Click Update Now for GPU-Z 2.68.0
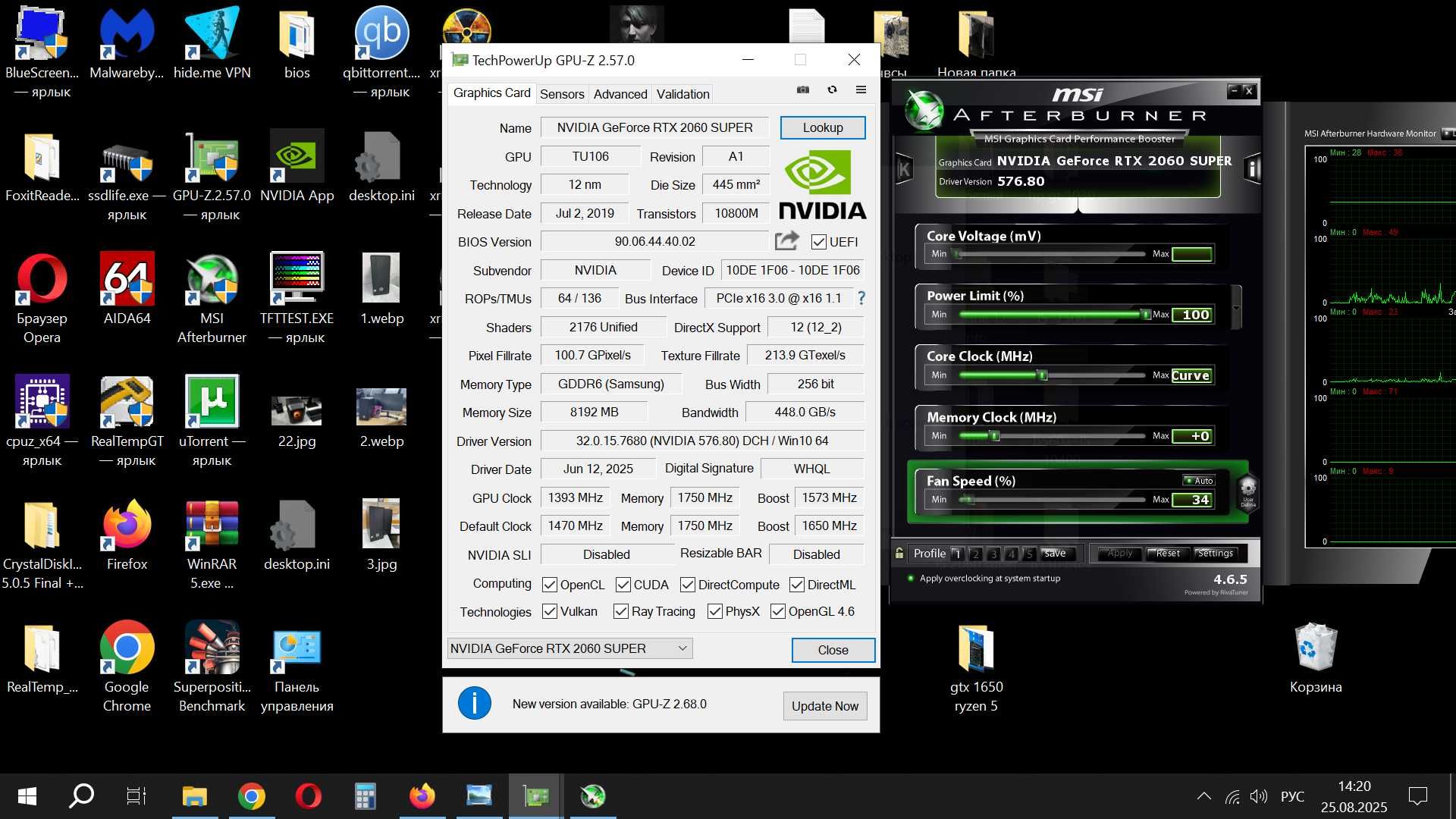 click(825, 706)
